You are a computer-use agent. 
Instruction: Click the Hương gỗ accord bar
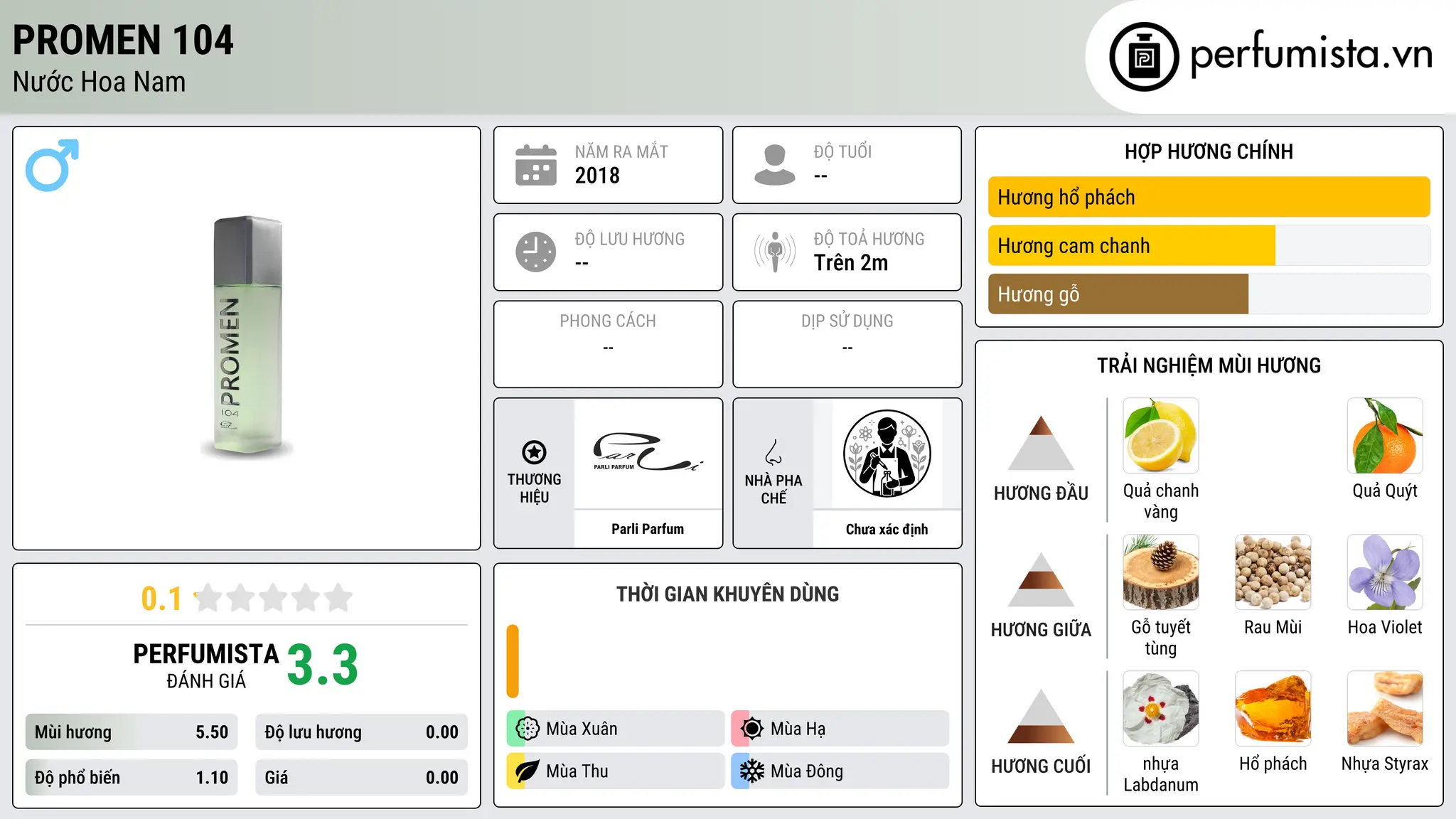(1209, 294)
